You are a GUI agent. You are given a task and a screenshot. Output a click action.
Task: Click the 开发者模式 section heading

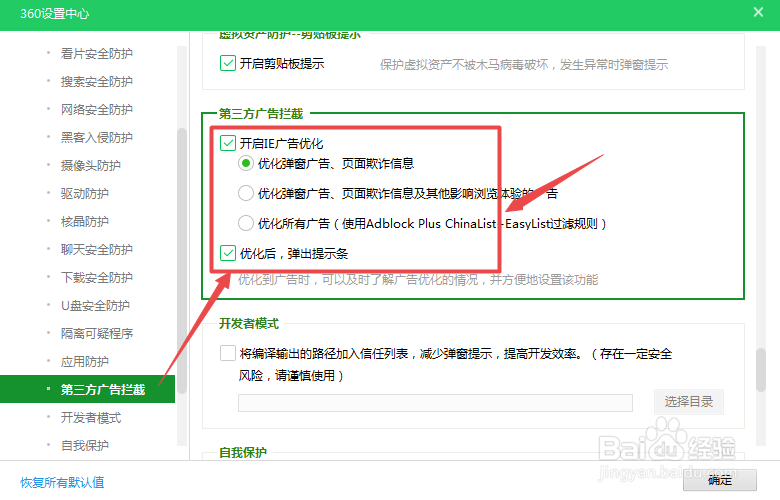click(249, 323)
